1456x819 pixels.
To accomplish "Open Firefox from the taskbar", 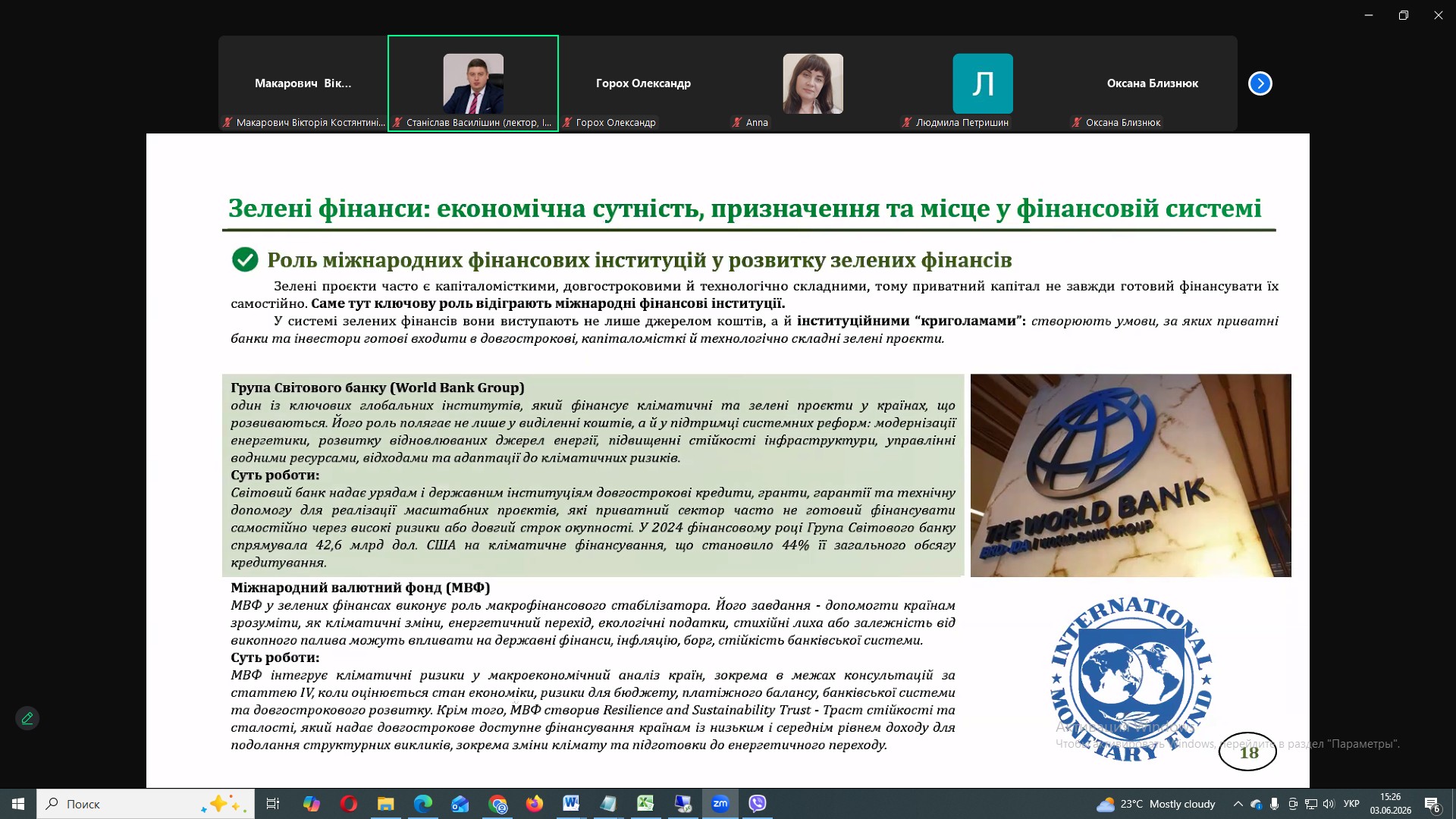I will 535,804.
